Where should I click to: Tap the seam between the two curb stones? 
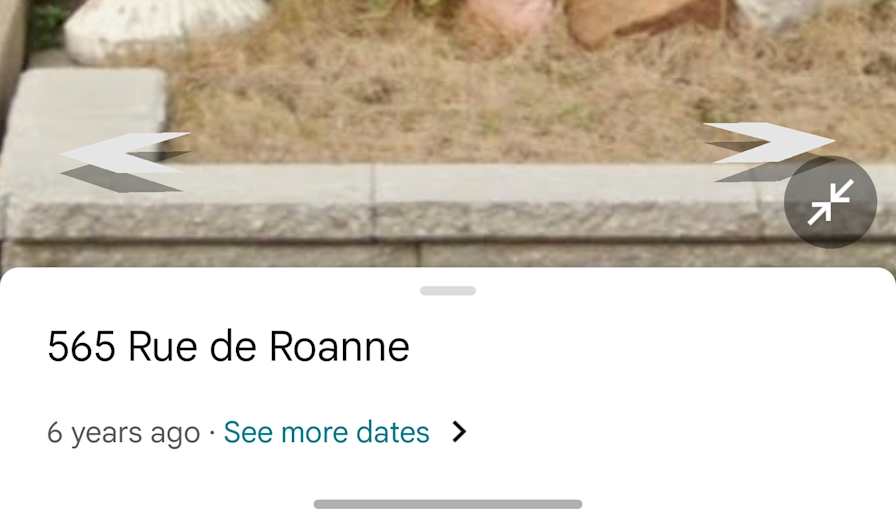click(x=373, y=200)
